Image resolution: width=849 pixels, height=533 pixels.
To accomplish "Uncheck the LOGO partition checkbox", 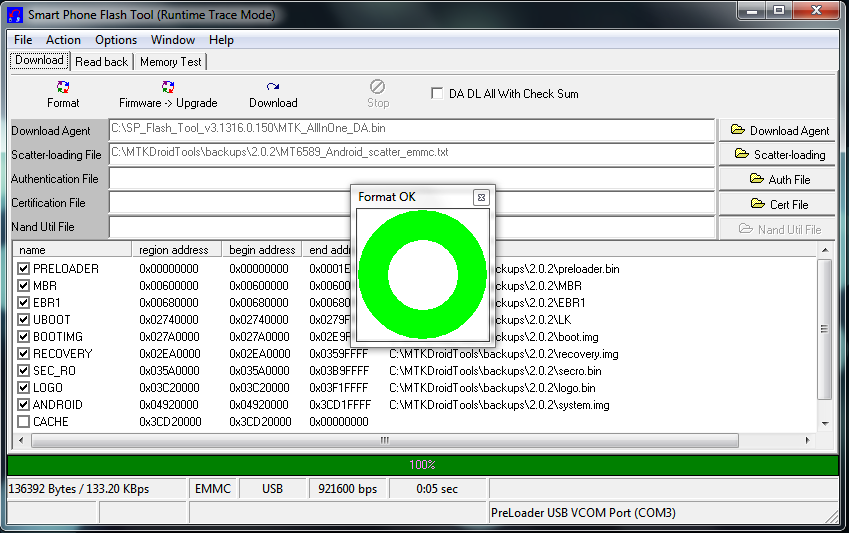I will (23, 388).
